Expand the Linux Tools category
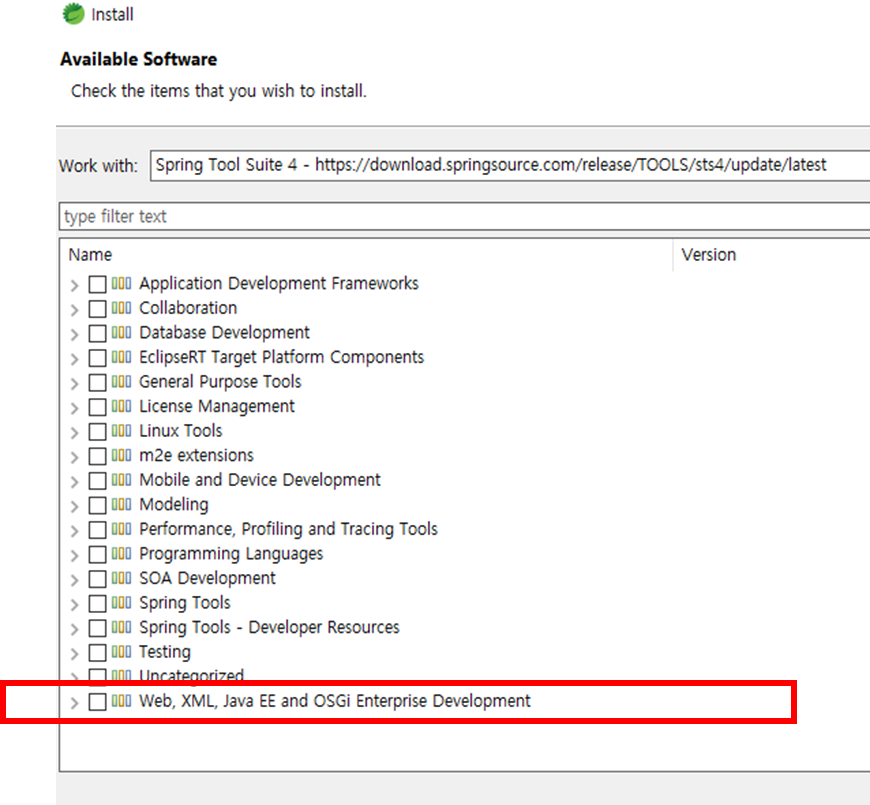 tap(74, 432)
